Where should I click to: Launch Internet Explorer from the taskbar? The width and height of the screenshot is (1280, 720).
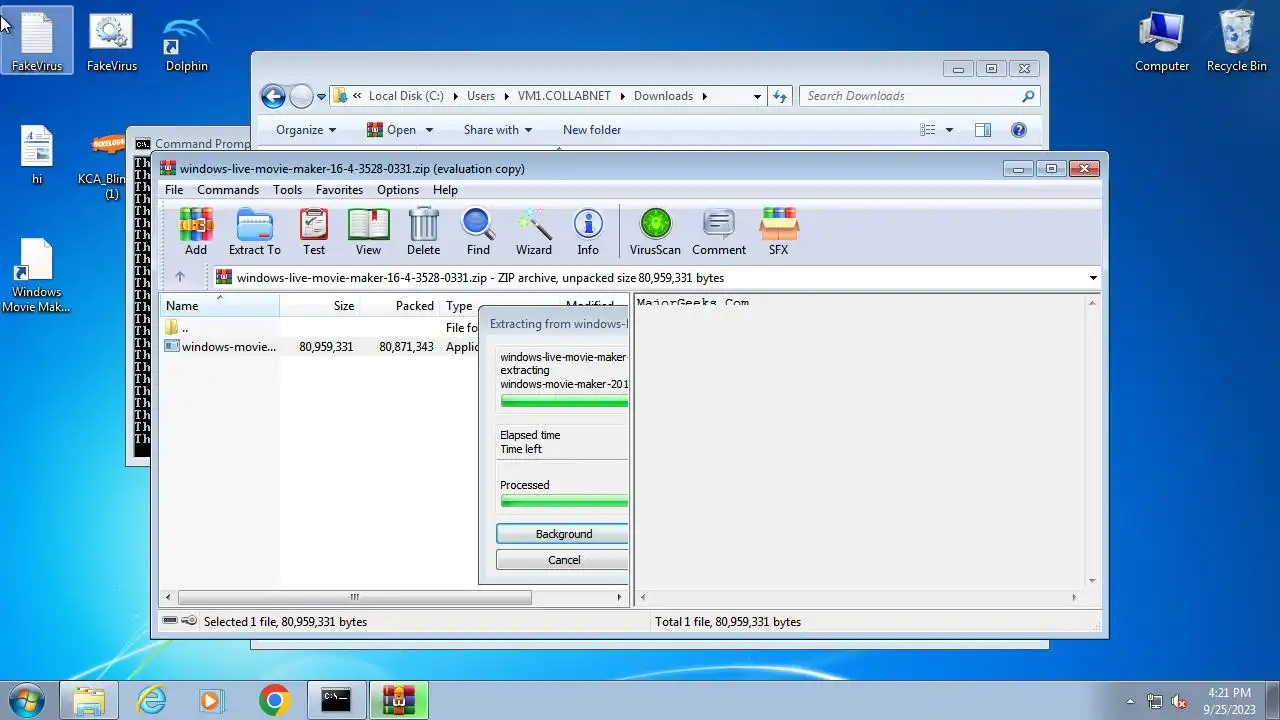tap(152, 700)
